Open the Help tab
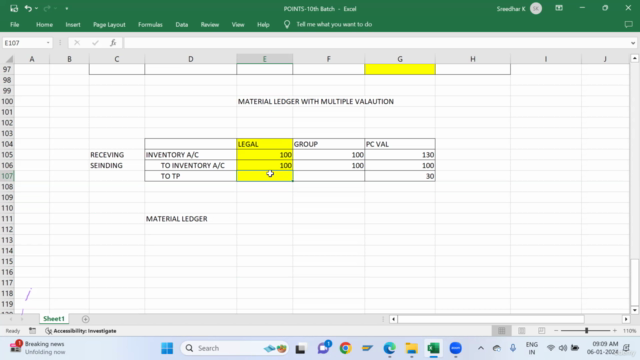This screenshot has width=640, height=360. tap(263, 24)
